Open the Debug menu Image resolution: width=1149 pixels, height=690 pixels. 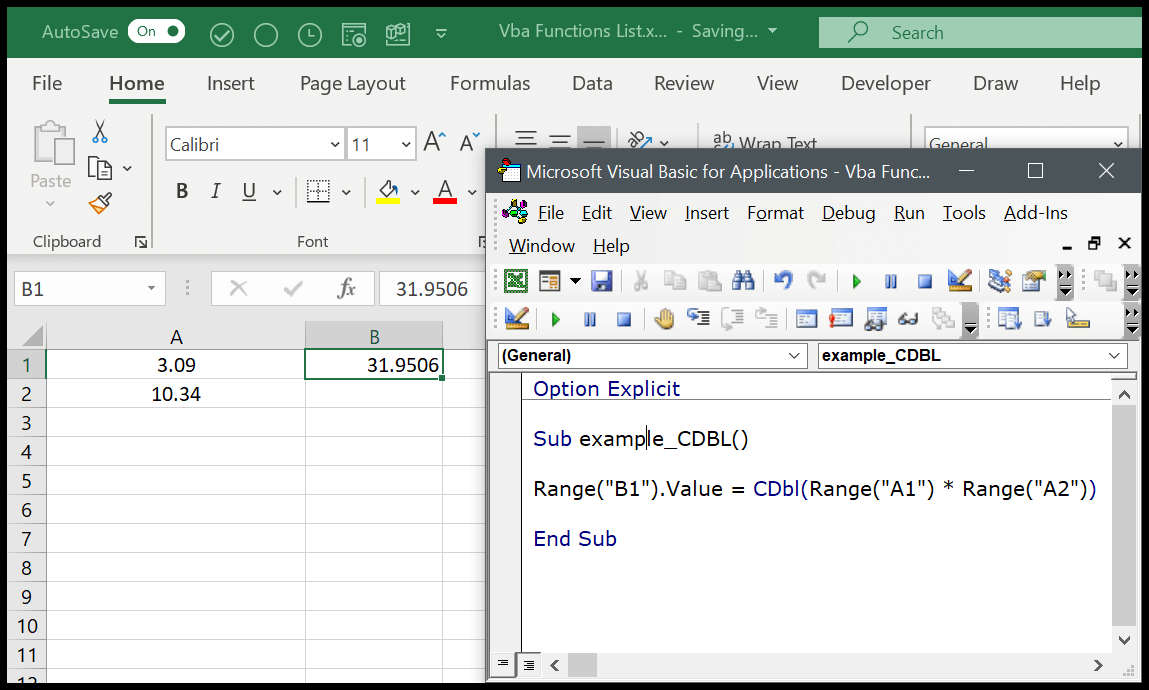coord(848,212)
